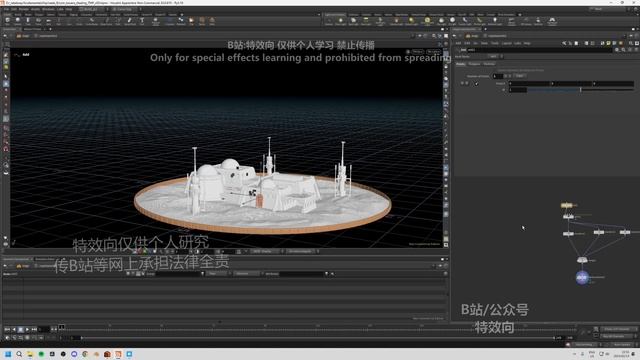
Task: Create an Ambient Light from the shelf
Action: (495, 20)
